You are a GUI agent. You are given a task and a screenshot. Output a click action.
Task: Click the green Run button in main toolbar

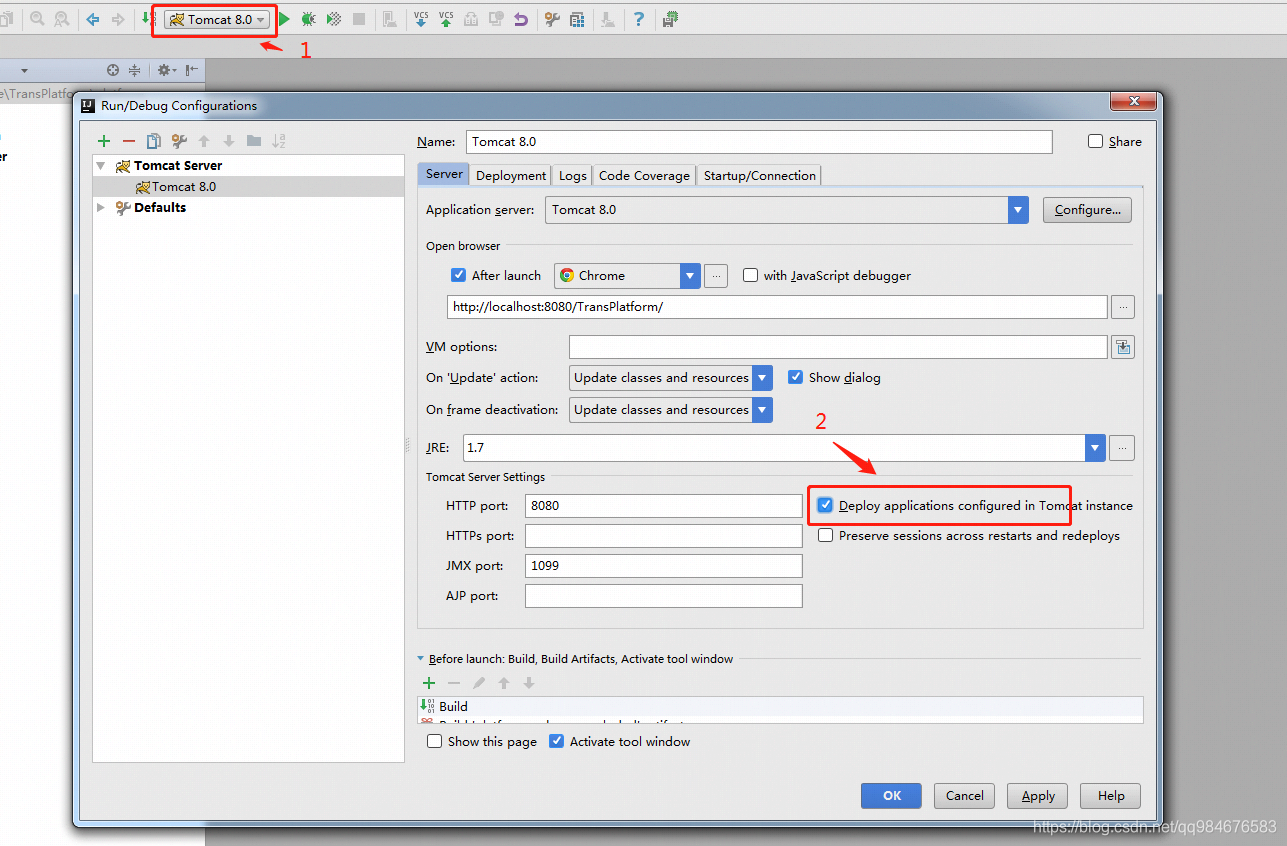(285, 19)
